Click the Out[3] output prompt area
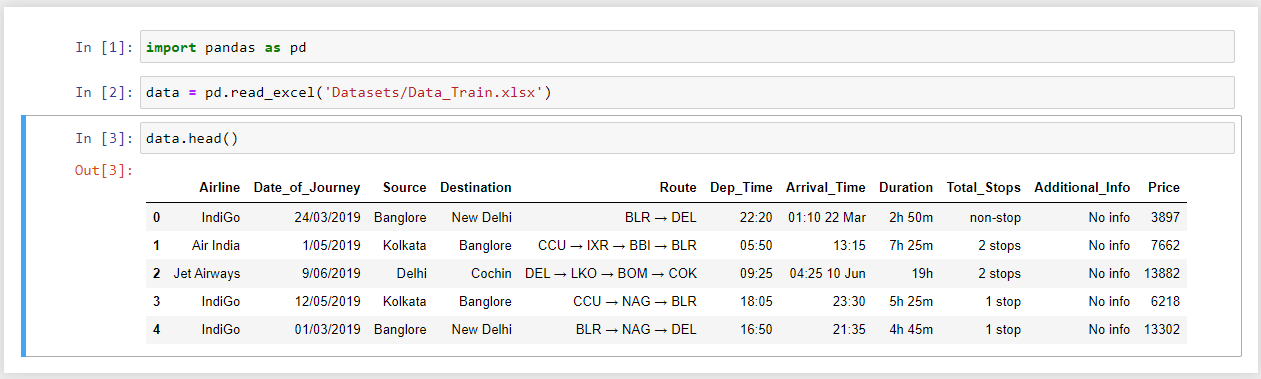The height and width of the screenshot is (379, 1261). point(104,170)
